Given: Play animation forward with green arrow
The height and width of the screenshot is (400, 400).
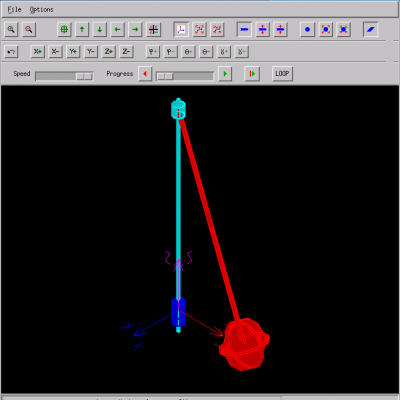Looking at the screenshot, I should (x=225, y=74).
